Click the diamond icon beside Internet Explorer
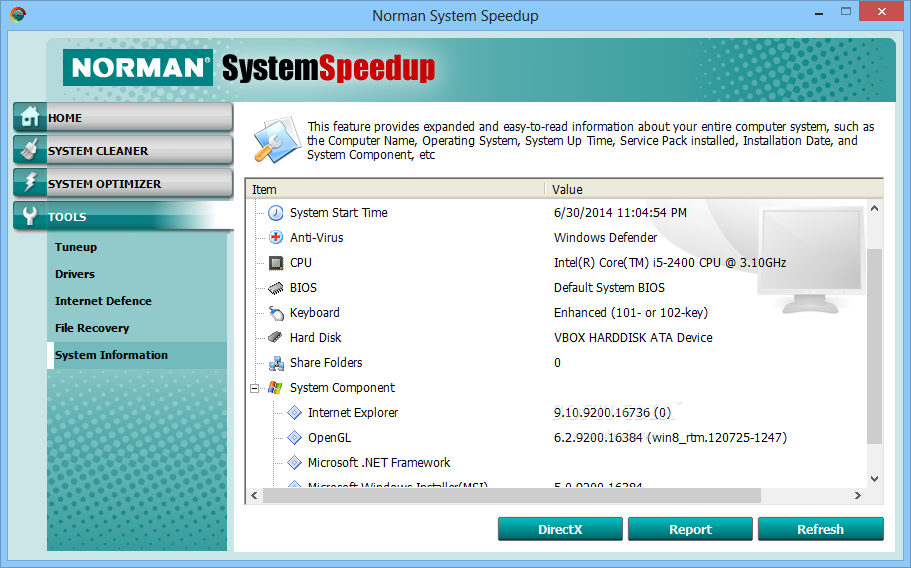Screen dimensions: 911x568 [295, 412]
